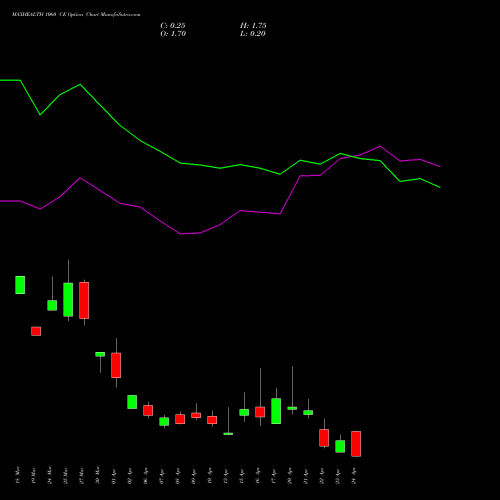Click the 20 Apr date label
Image resolution: width=500 pixels, height=500 pixels.
click(290, 475)
